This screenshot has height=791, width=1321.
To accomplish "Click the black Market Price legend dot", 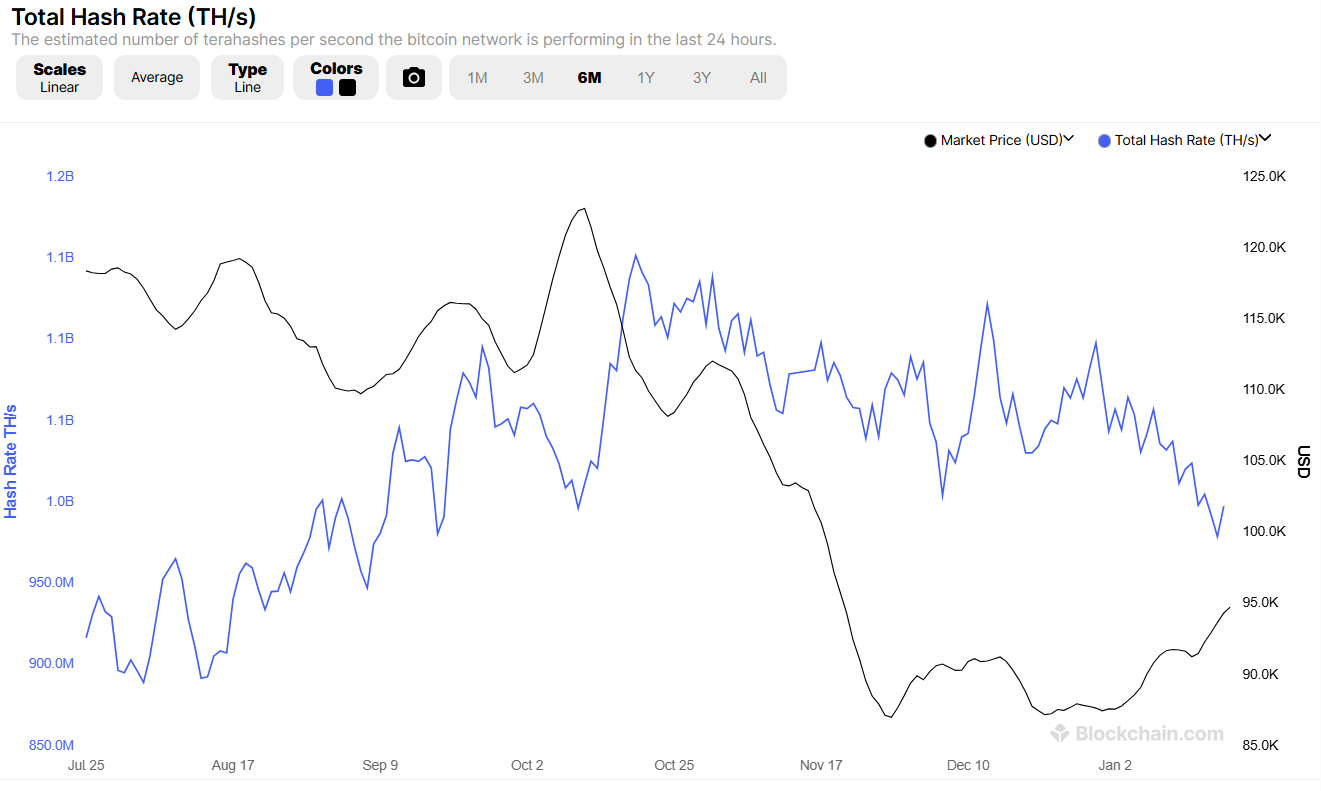I will (931, 141).
